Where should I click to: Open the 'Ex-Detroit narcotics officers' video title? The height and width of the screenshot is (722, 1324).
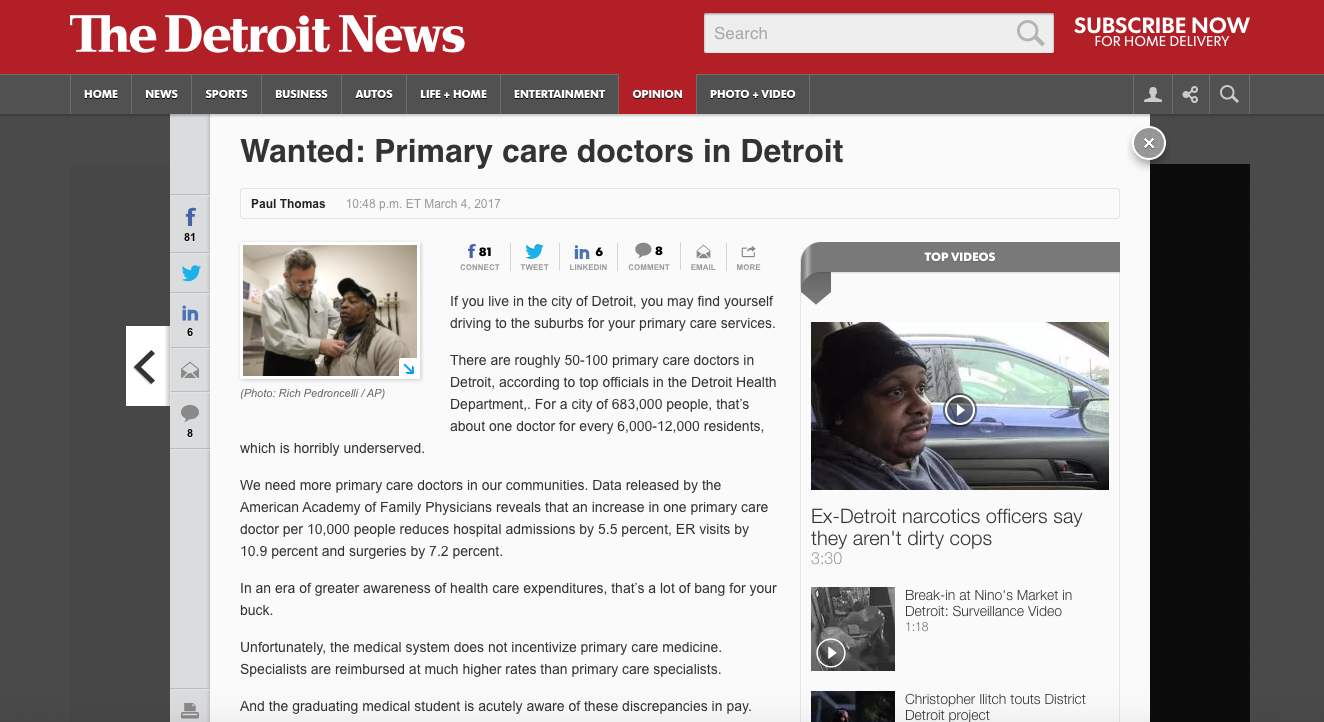click(946, 527)
